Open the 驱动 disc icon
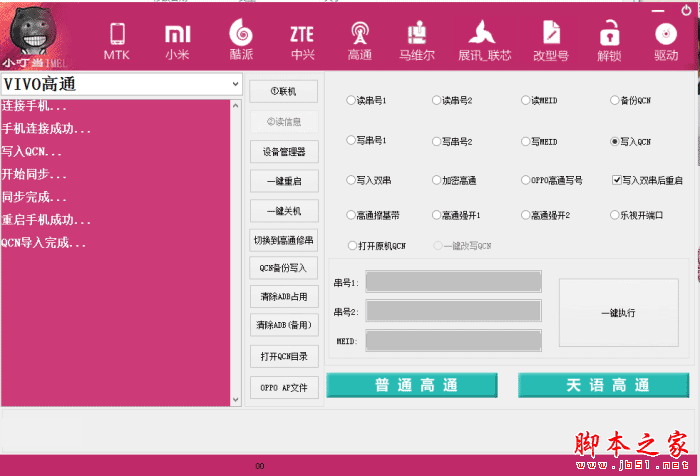Image resolution: width=700 pixels, height=476 pixels. coord(666,41)
